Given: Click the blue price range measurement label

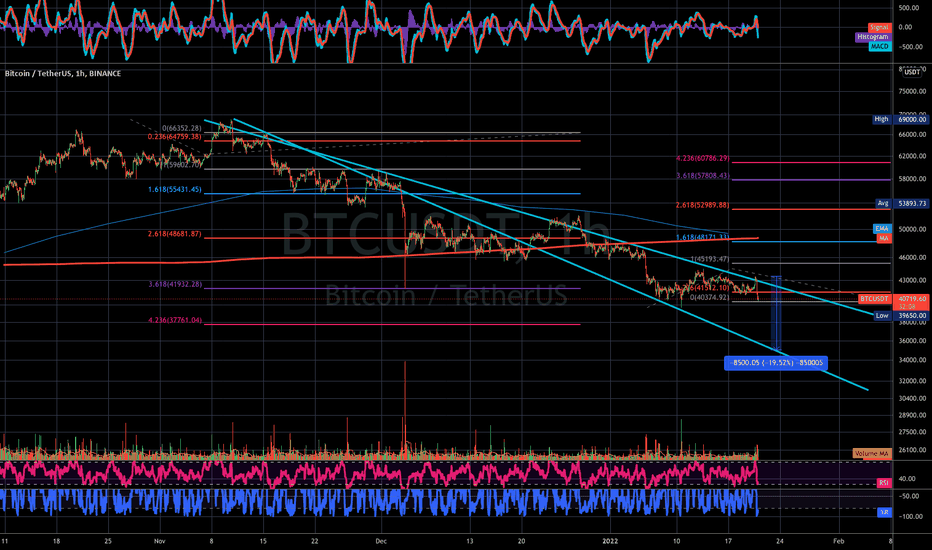Looking at the screenshot, I should tap(776, 363).
